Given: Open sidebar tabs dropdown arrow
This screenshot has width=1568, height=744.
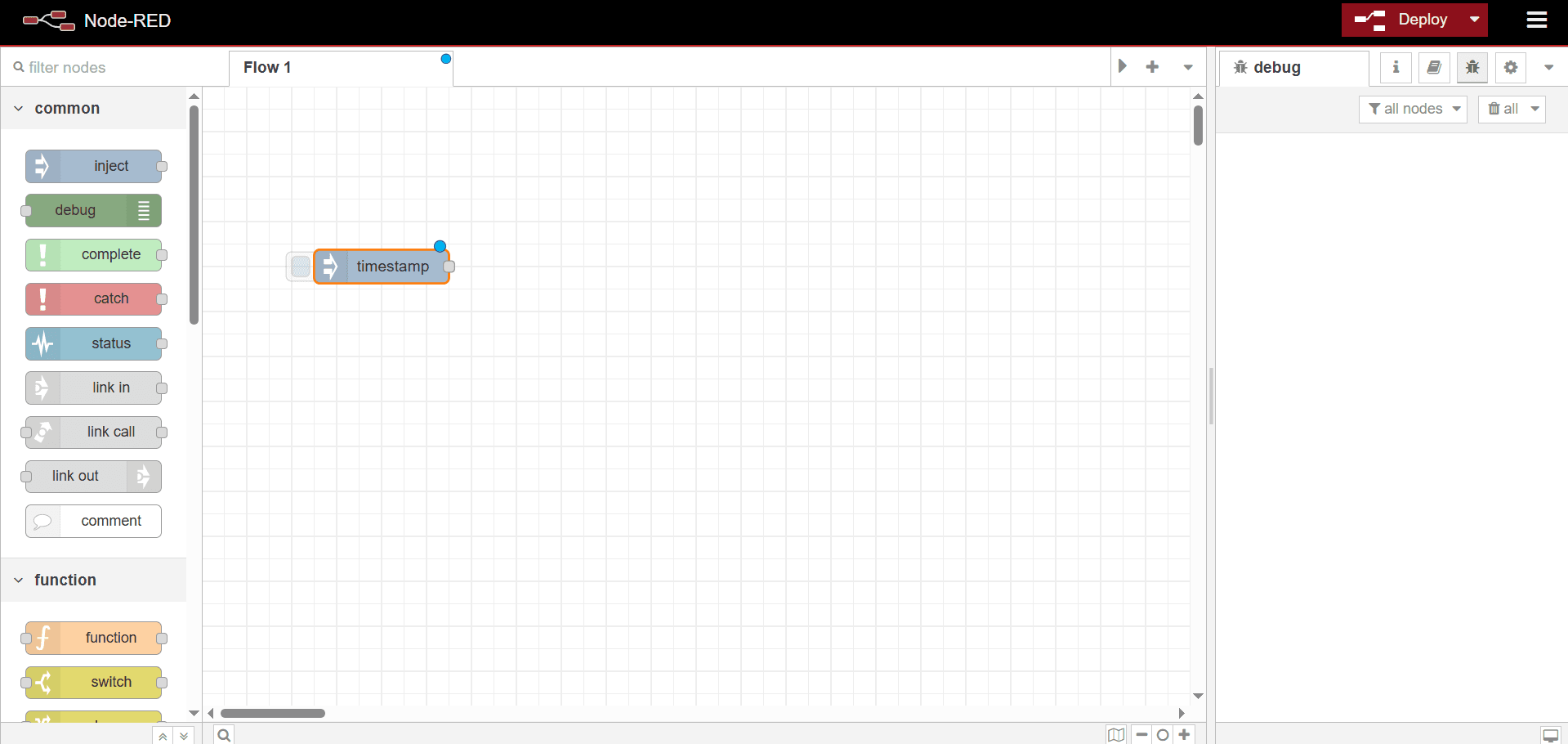Looking at the screenshot, I should [1548, 67].
